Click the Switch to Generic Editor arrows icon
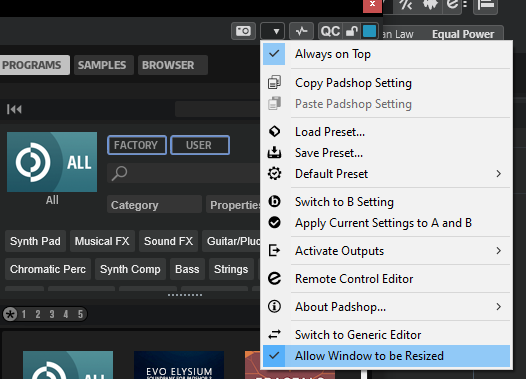 274,334
